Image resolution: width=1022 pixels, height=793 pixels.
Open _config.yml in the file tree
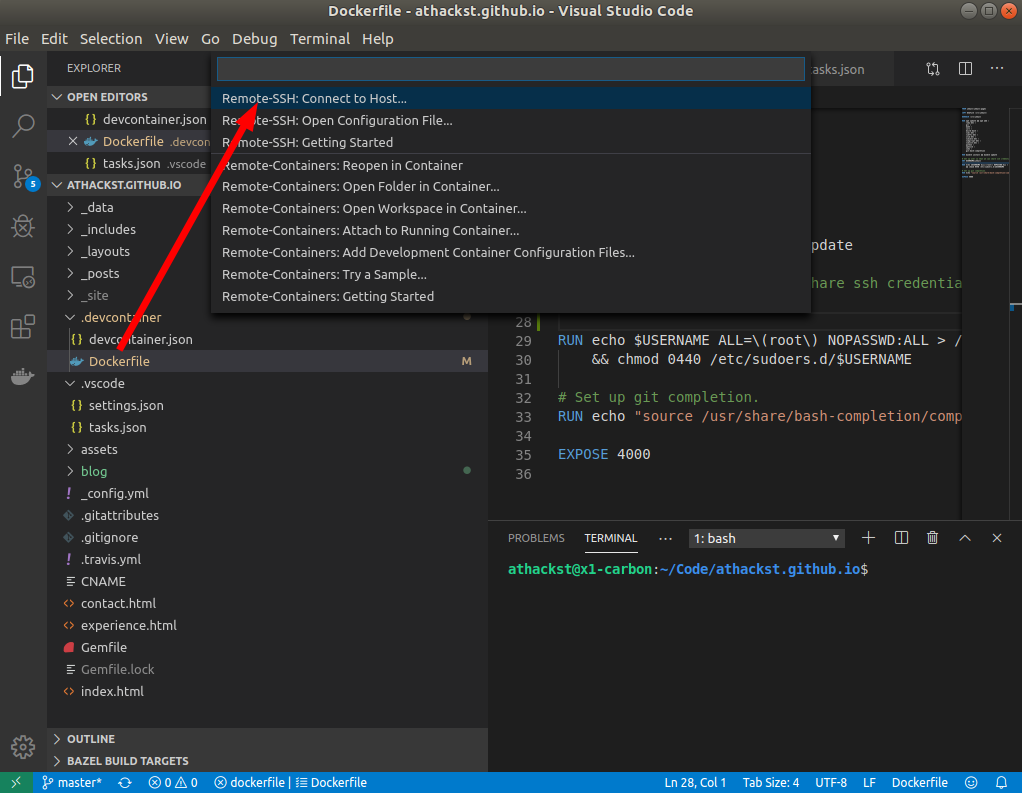point(114,493)
